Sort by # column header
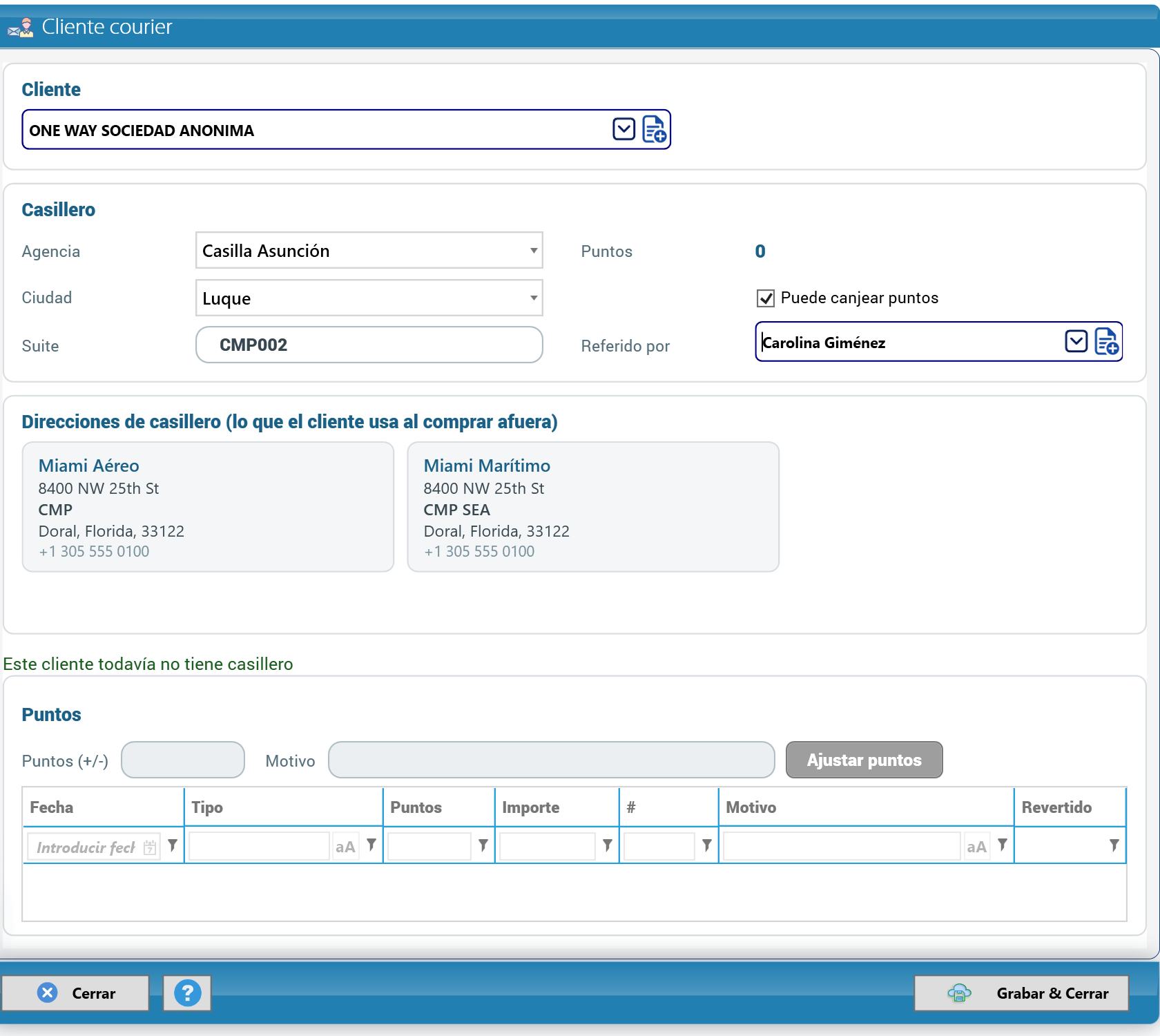The image size is (1160, 1036). pyautogui.click(x=668, y=807)
